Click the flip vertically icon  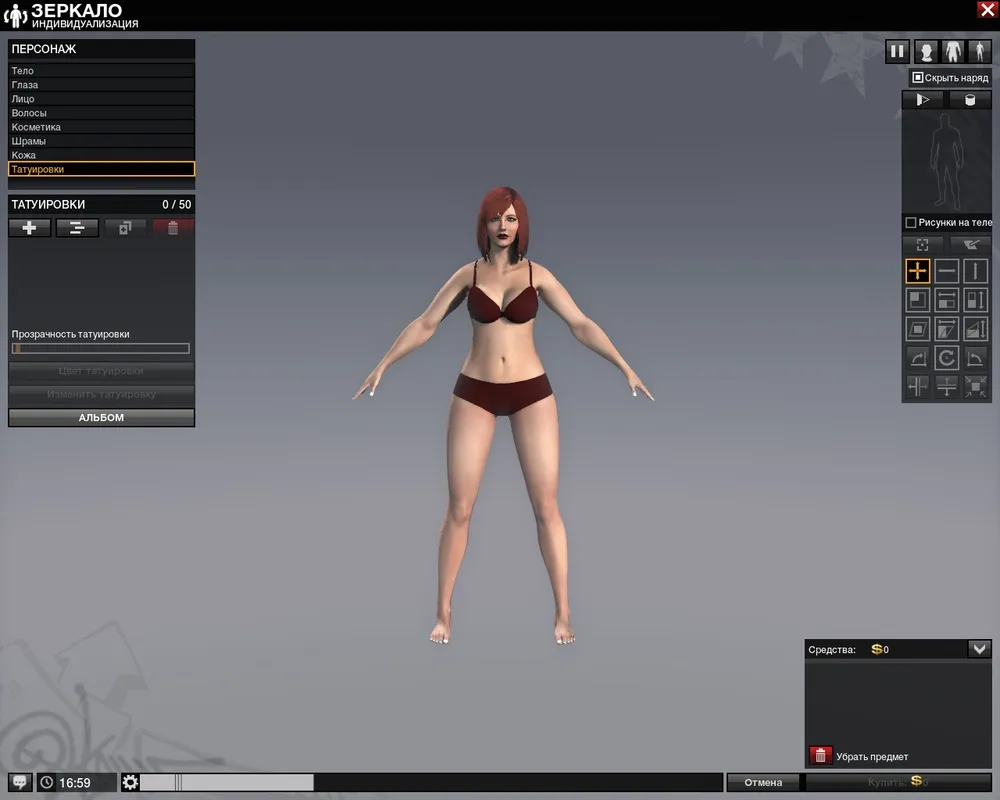tap(946, 387)
